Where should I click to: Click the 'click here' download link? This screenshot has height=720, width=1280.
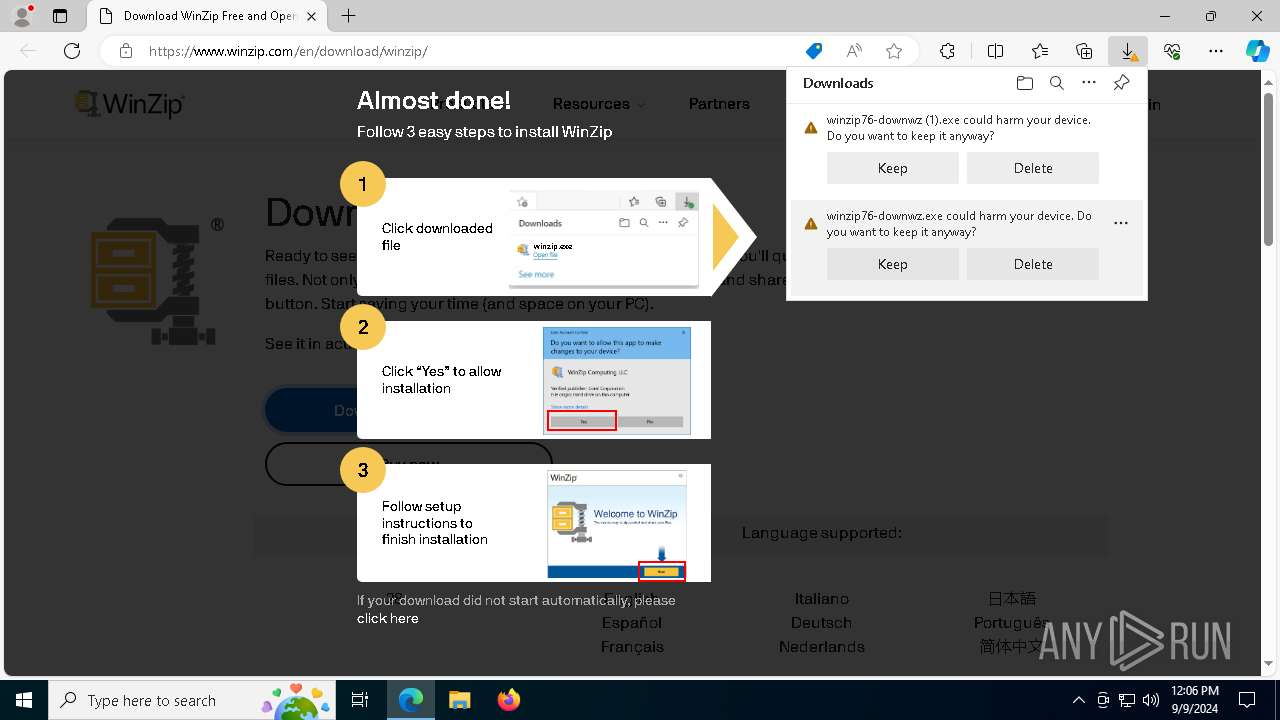(388, 618)
